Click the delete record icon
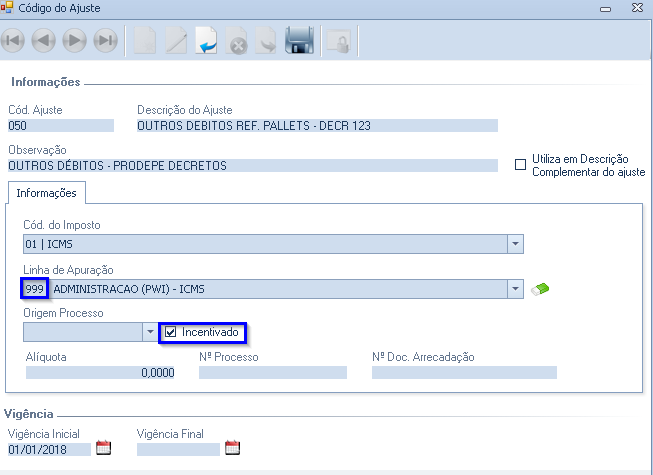 point(237,40)
